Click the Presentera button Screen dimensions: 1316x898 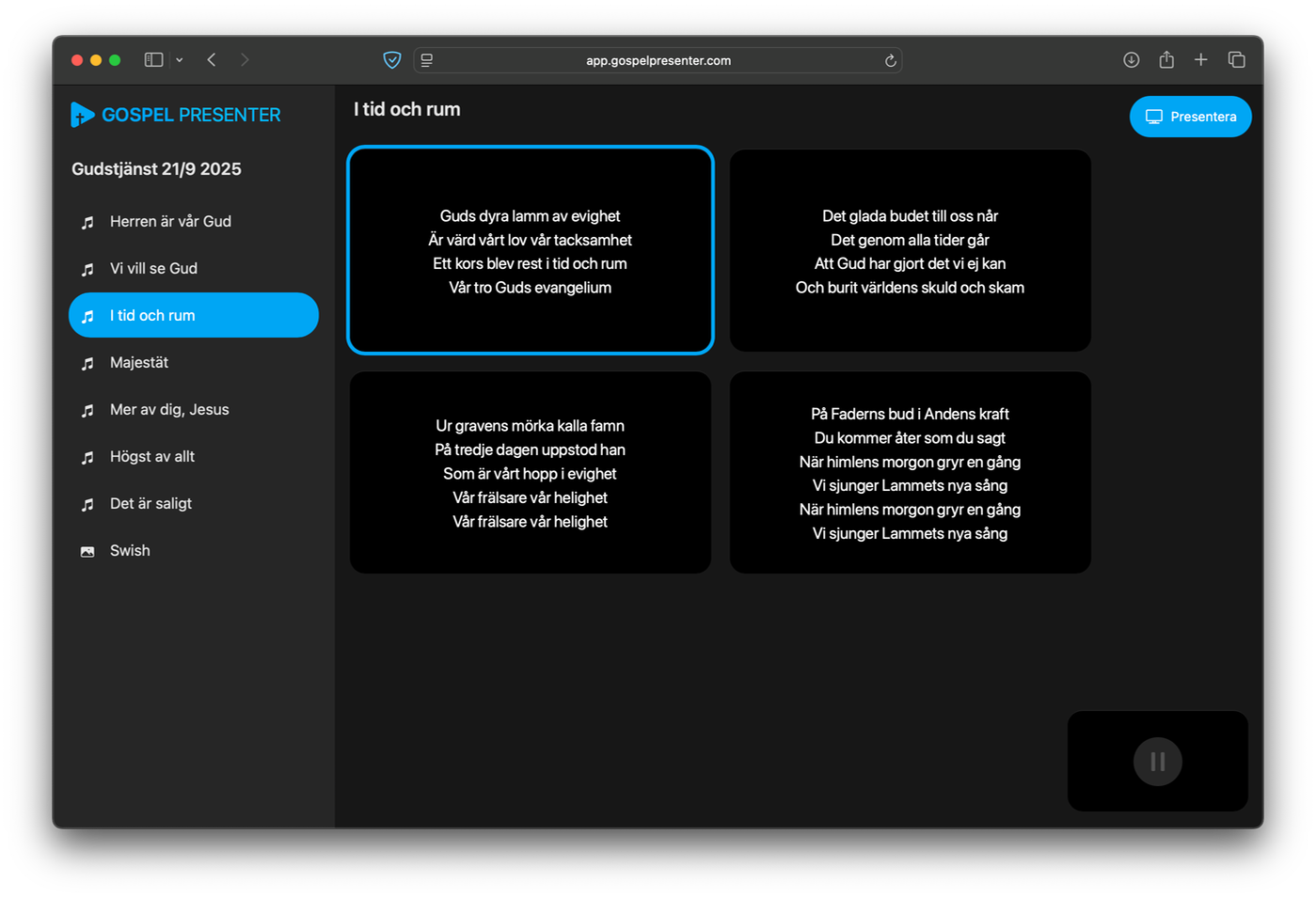(1190, 117)
